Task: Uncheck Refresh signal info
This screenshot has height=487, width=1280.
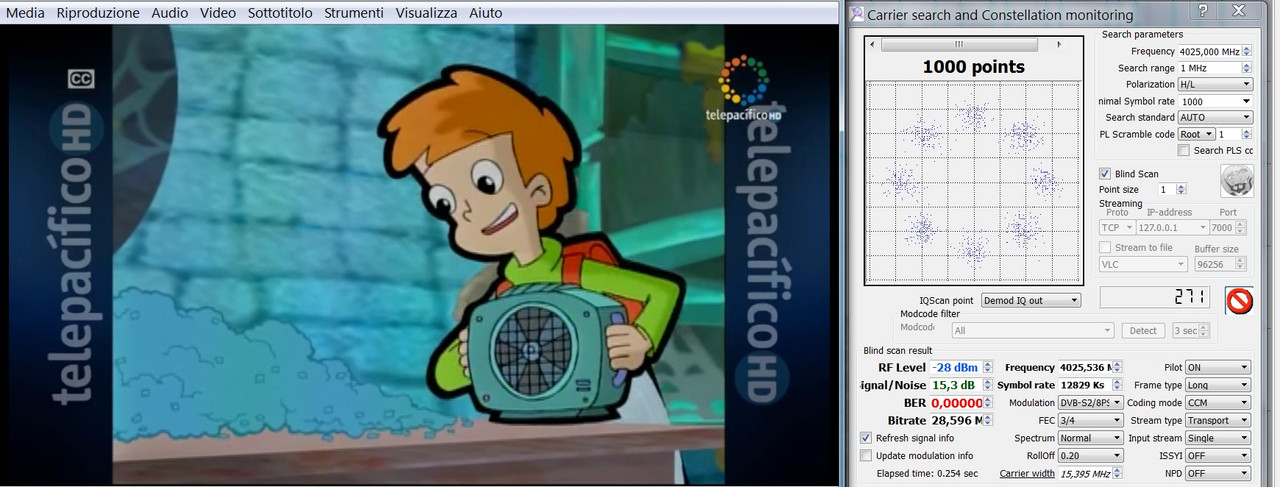Action: pyautogui.click(x=866, y=438)
